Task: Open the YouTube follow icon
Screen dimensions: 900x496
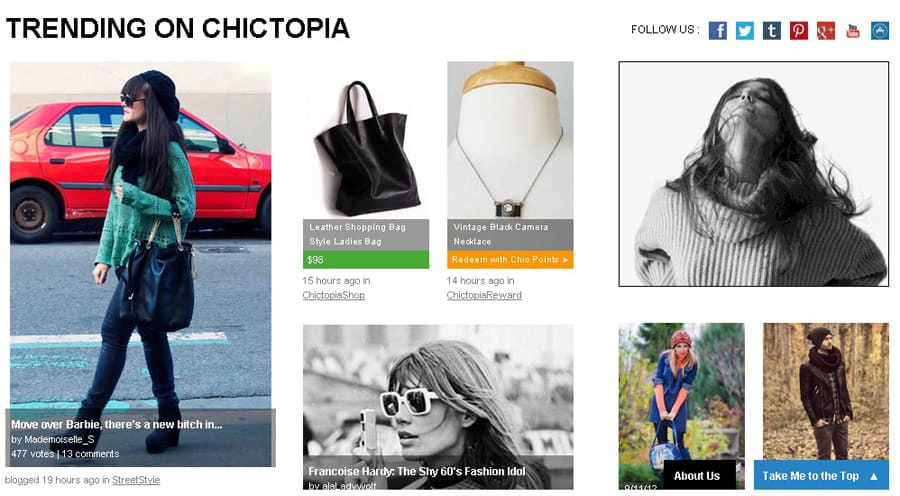Action: 853,30
